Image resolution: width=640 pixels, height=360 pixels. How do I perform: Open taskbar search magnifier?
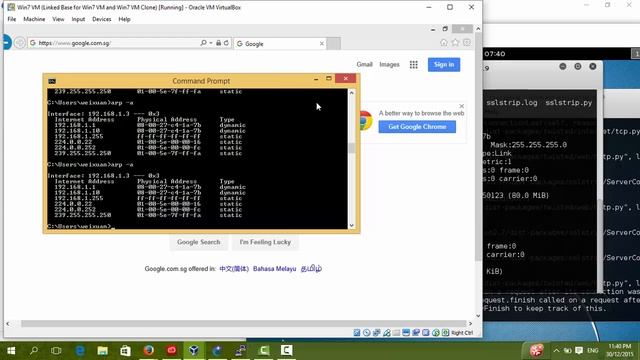point(34,351)
